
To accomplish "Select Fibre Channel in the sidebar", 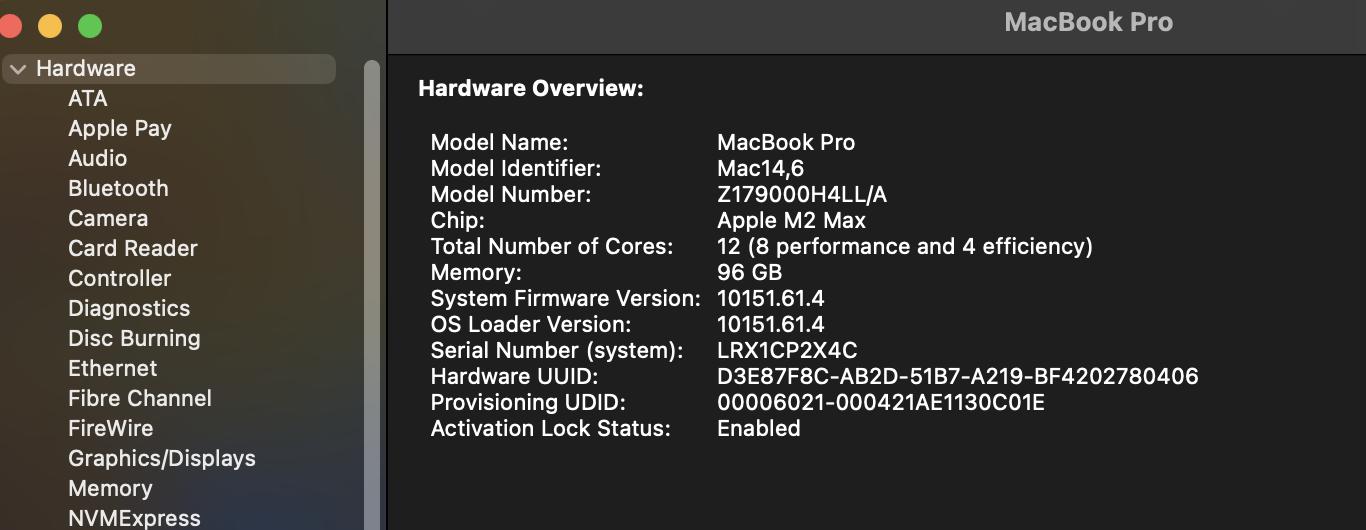I will click(140, 399).
